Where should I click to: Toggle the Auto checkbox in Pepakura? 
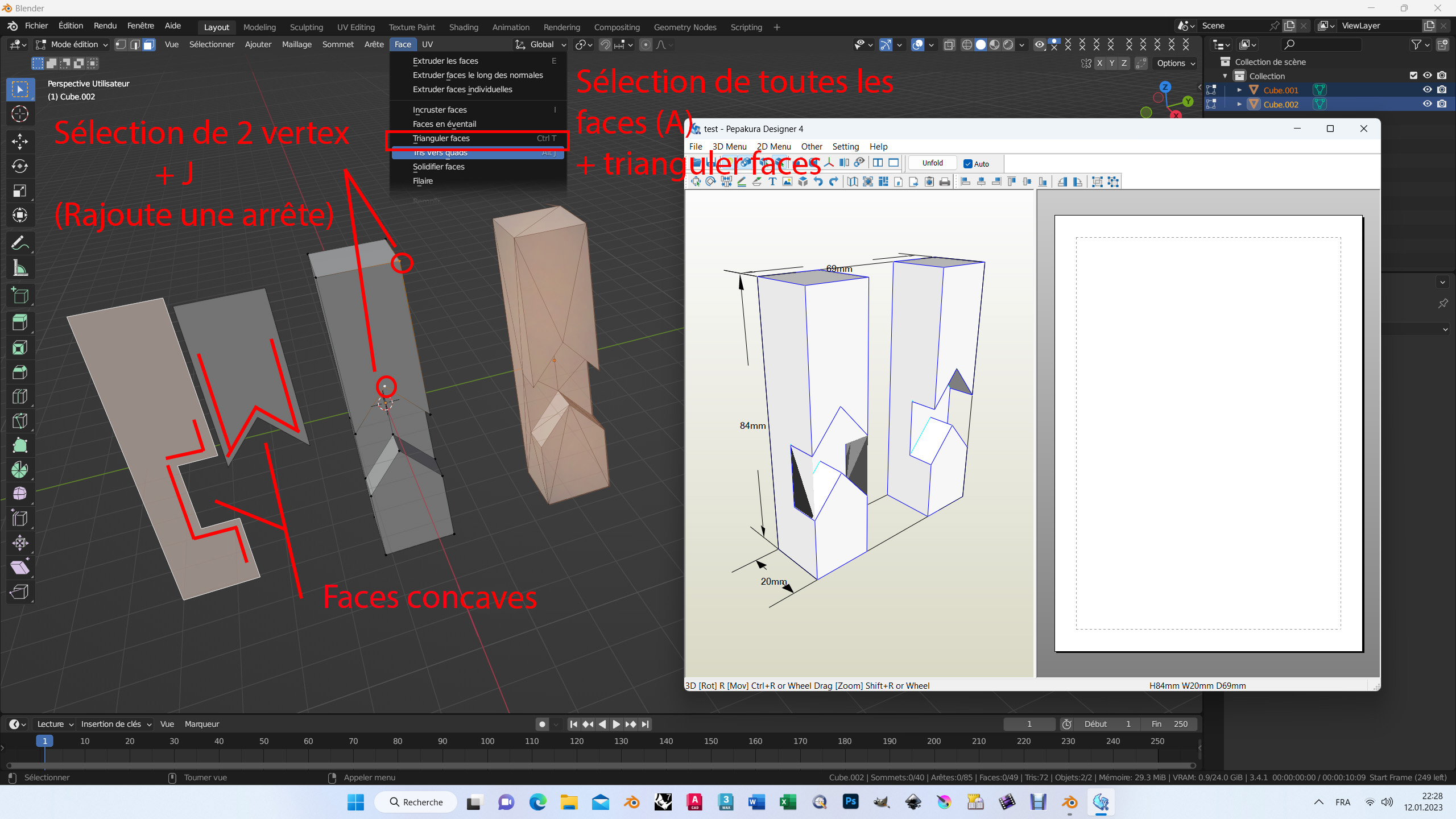tap(968, 164)
